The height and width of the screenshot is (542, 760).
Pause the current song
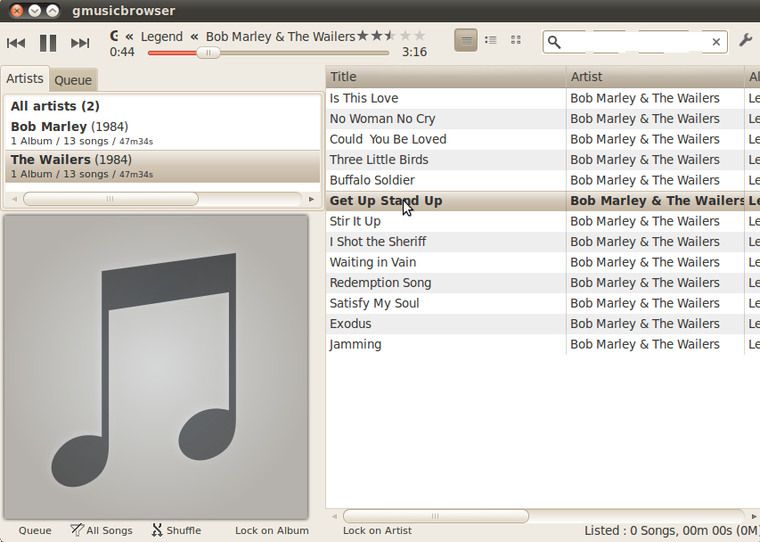click(x=48, y=43)
